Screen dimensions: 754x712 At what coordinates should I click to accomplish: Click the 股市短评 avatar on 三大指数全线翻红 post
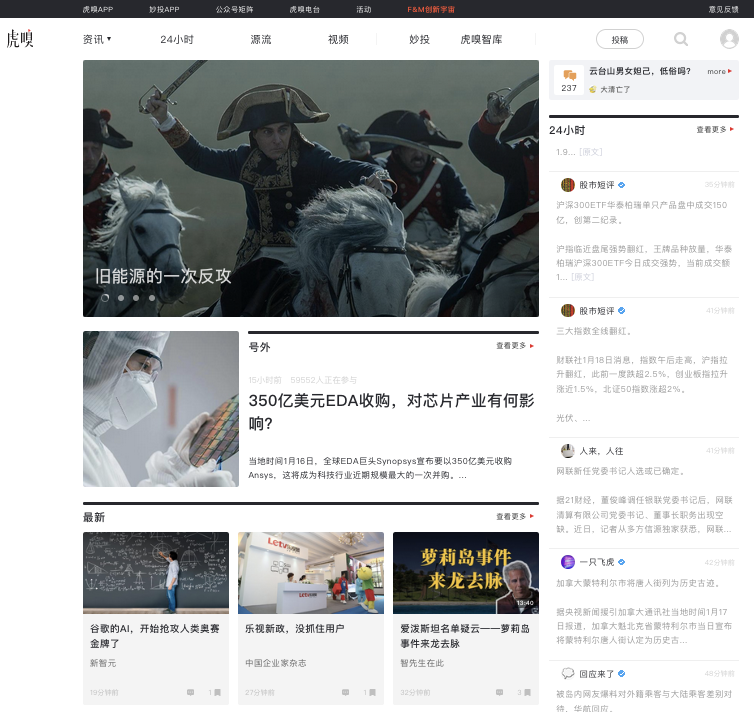pos(568,311)
